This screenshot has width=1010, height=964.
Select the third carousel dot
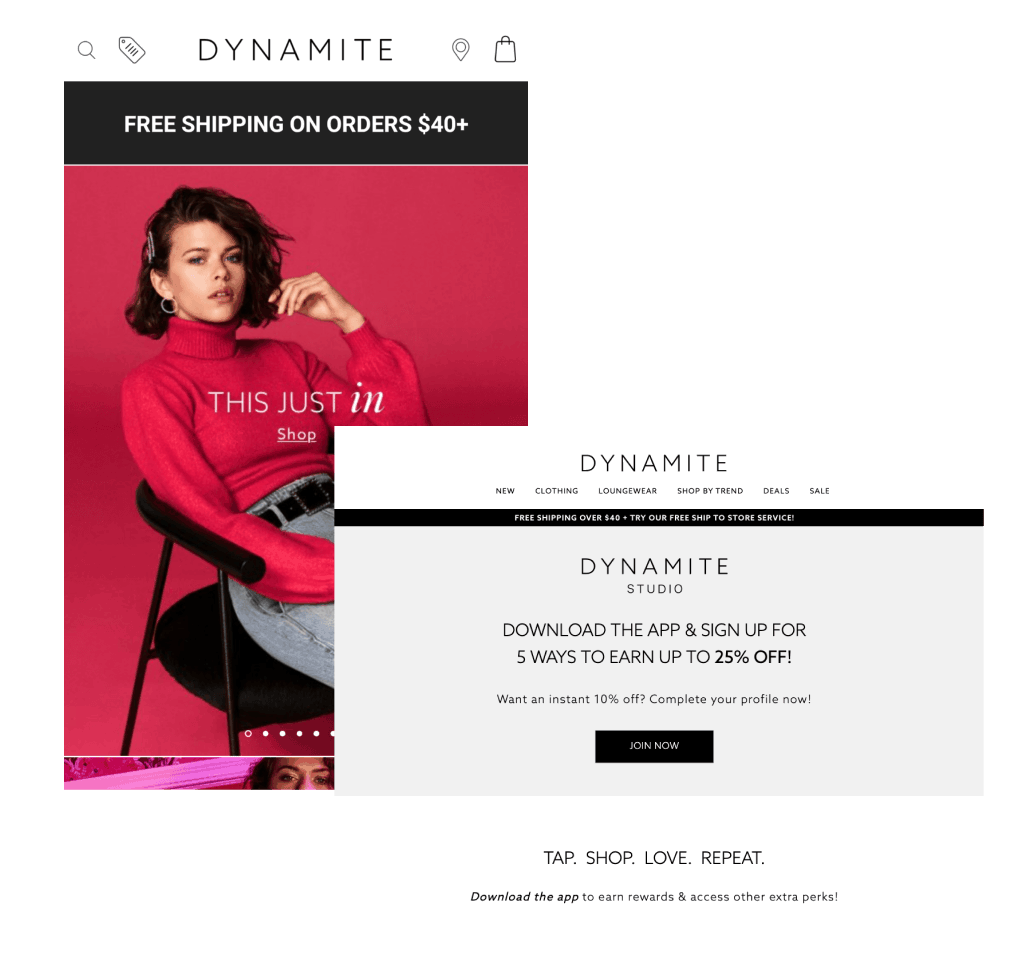point(282,733)
